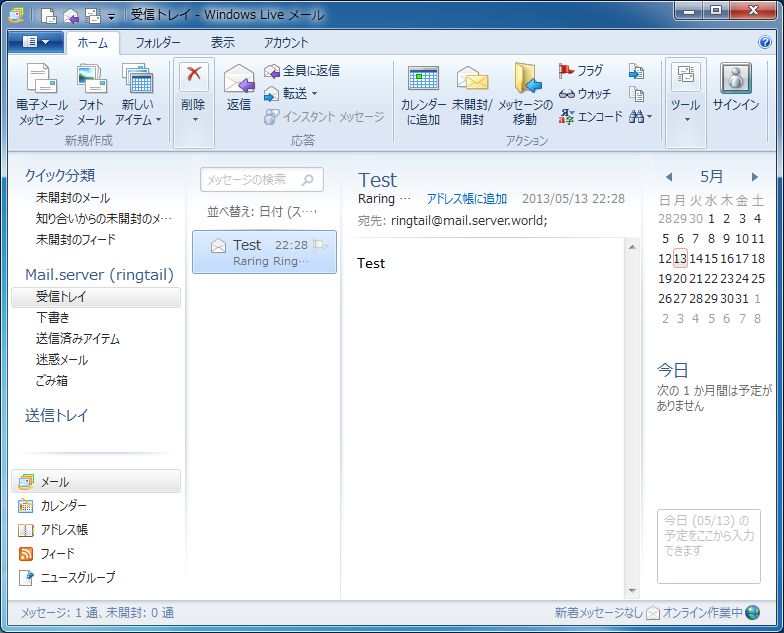The height and width of the screenshot is (633, 784).
Task: Toggle the flag on the Test message
Action: click(x=320, y=245)
